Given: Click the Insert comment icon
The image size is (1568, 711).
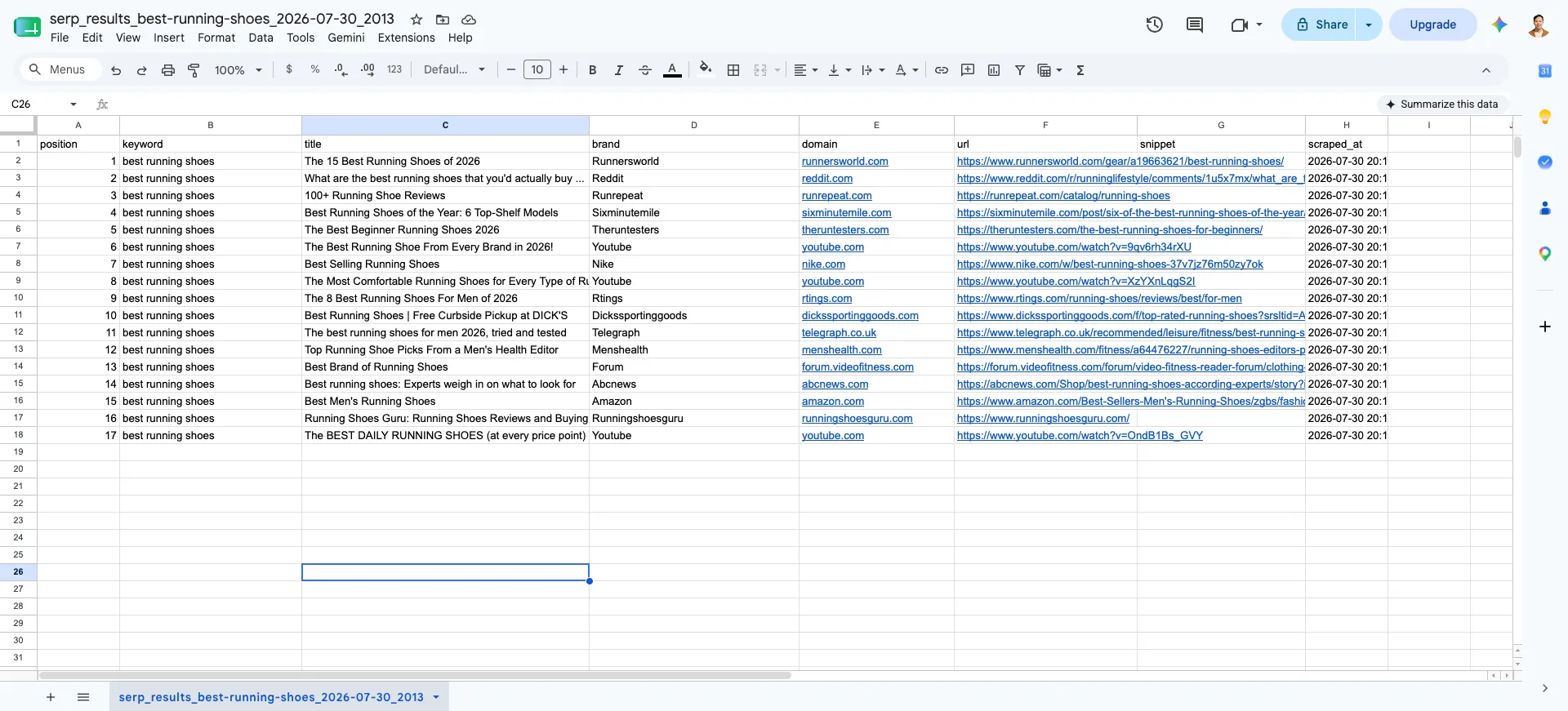Looking at the screenshot, I should tap(968, 70).
